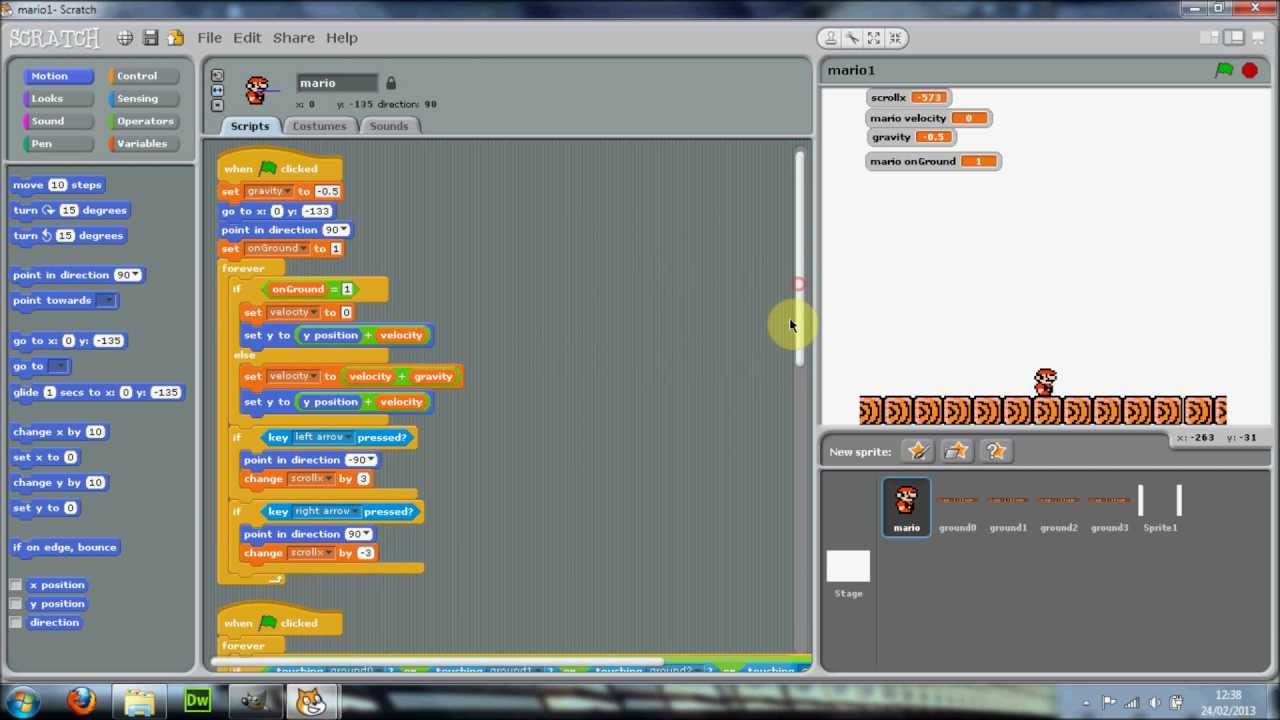Viewport: 1280px width, 720px height.
Task: Select the Grow sprite tool
Action: click(874, 38)
